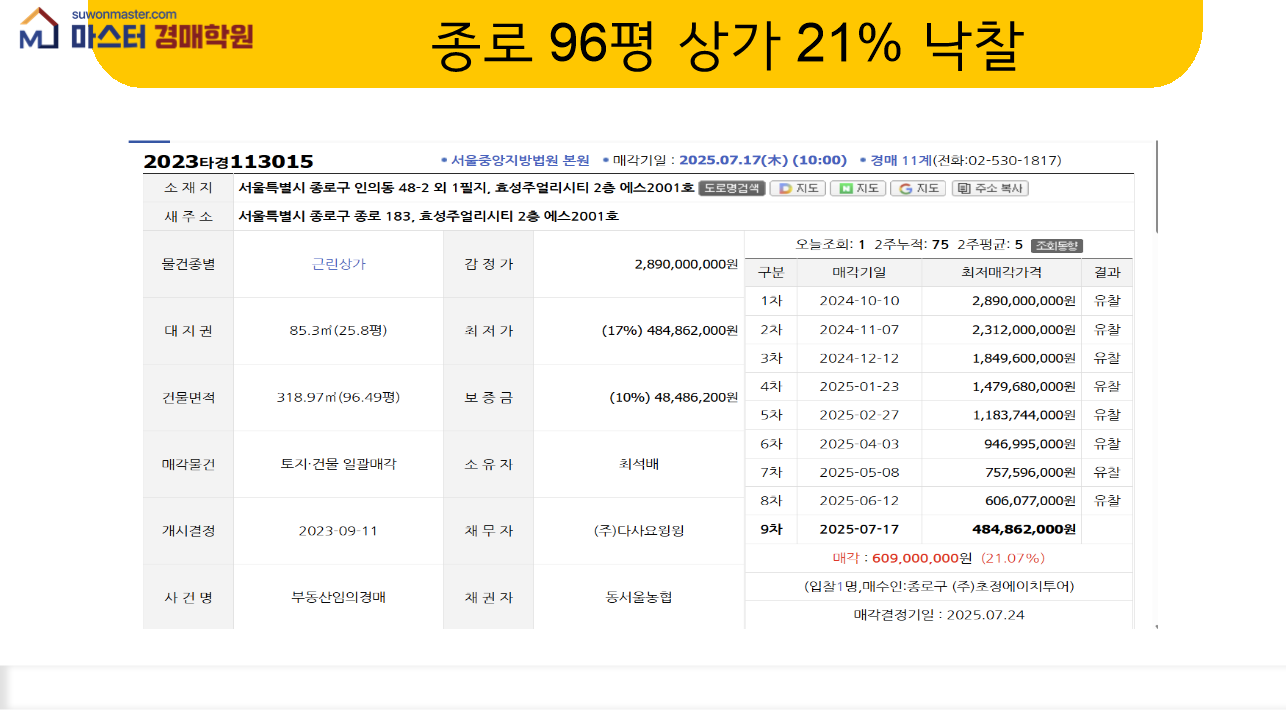Click the debtor (주)다사요잉잉
Viewport: 1286px width, 722px height.
click(639, 530)
